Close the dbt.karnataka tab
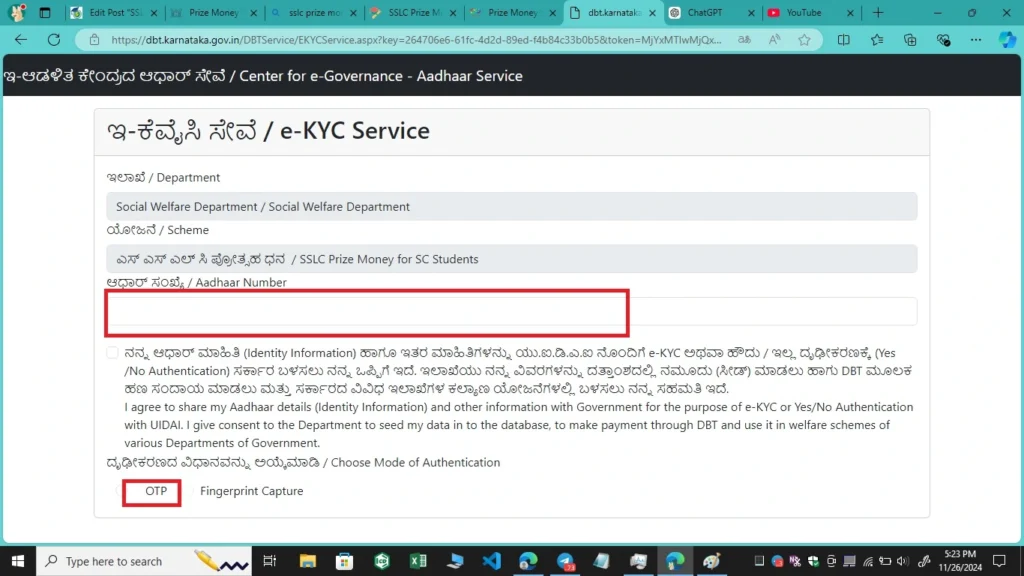The width and height of the screenshot is (1024, 576). click(x=652, y=12)
